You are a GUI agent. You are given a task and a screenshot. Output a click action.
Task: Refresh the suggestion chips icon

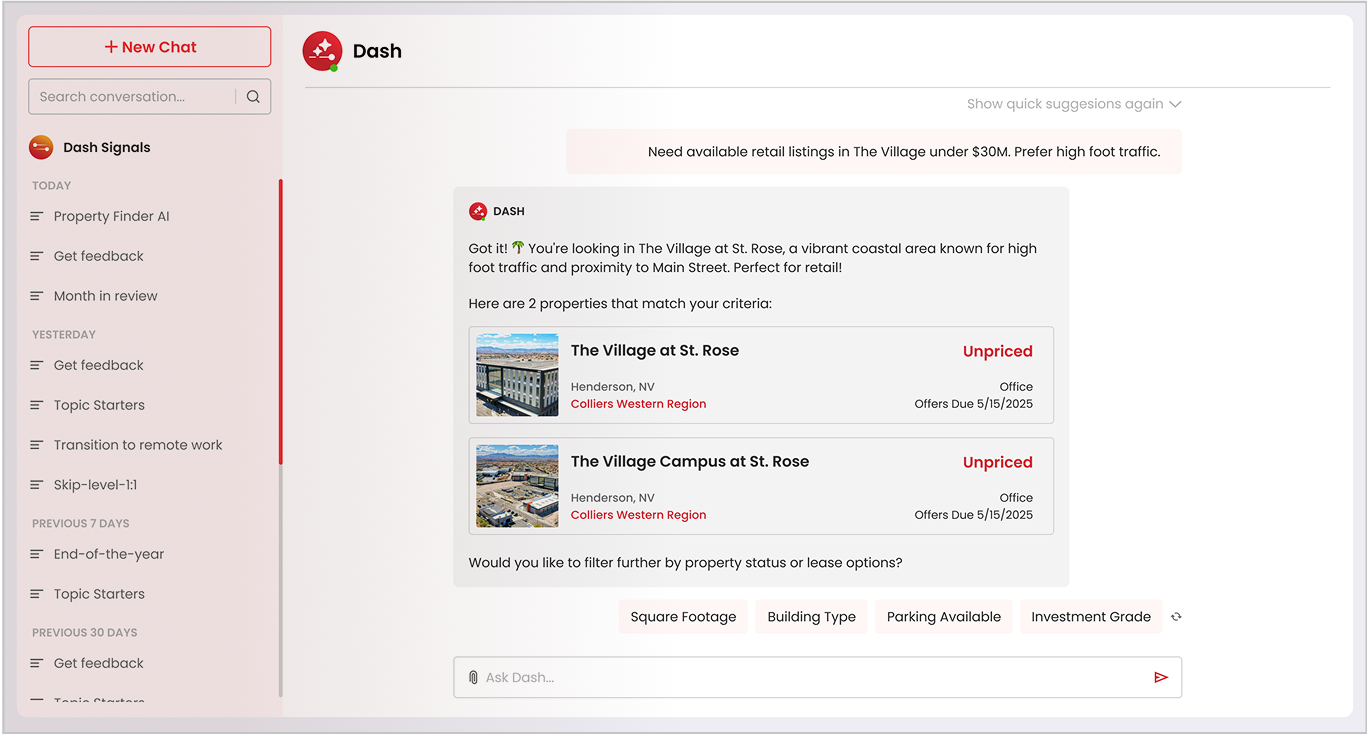point(1176,617)
